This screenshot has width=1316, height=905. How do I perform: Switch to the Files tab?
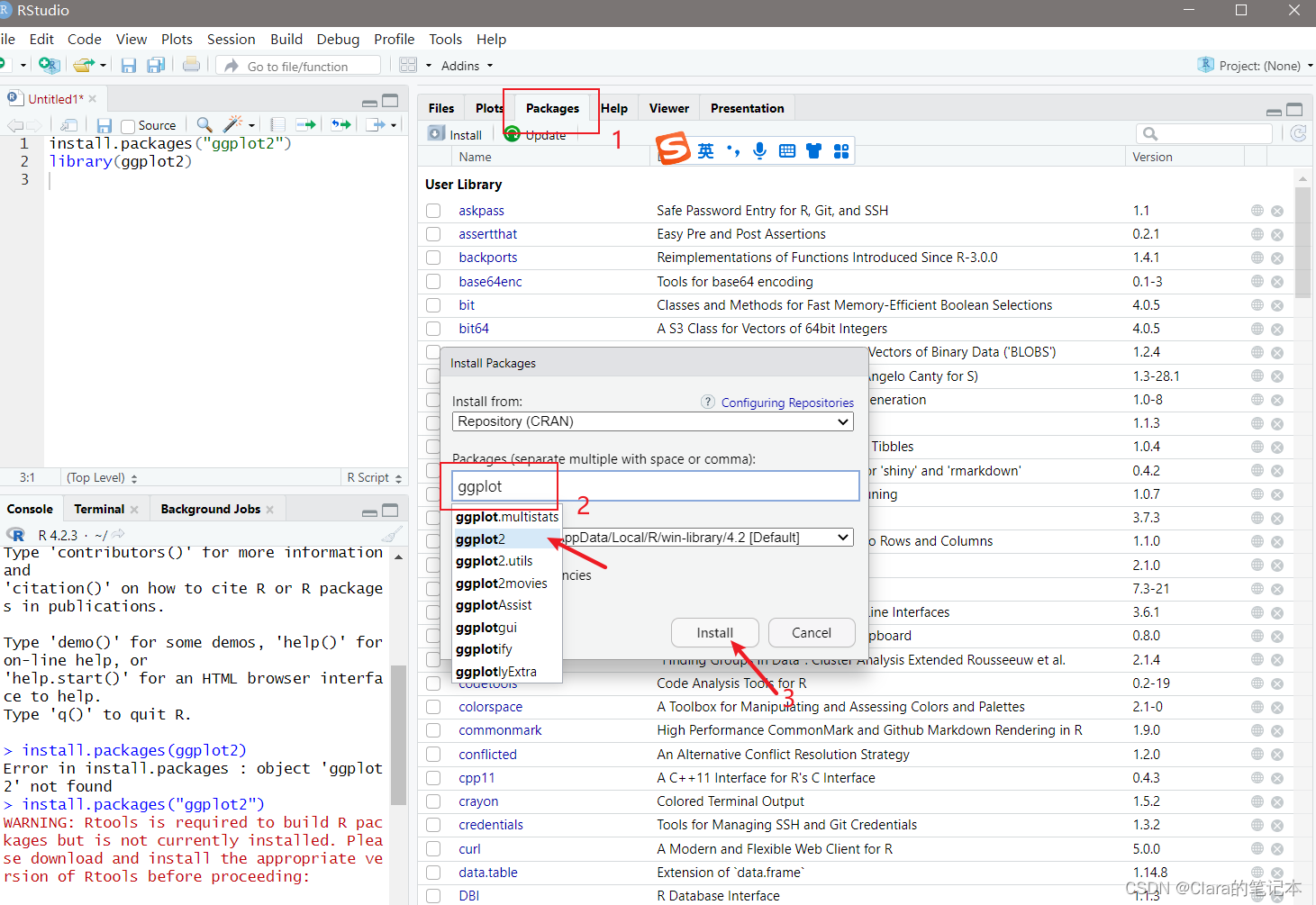click(x=441, y=108)
